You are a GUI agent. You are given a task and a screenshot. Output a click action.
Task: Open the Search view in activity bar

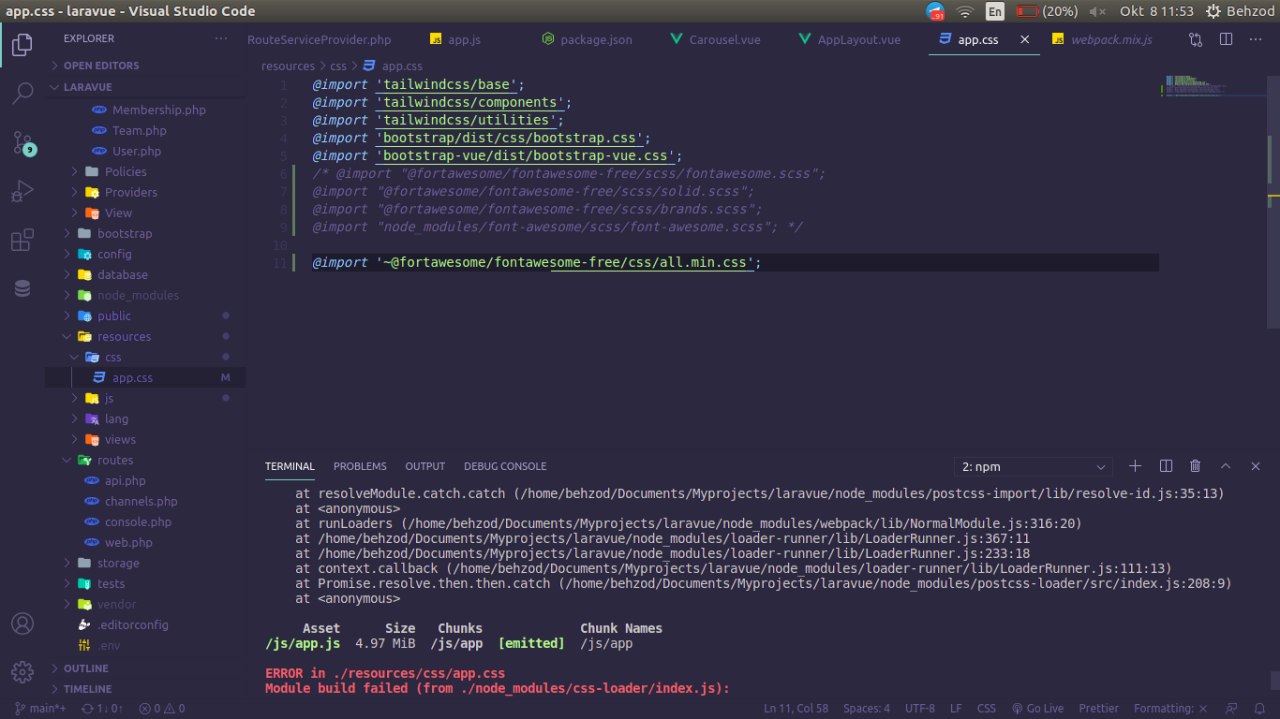(x=22, y=94)
